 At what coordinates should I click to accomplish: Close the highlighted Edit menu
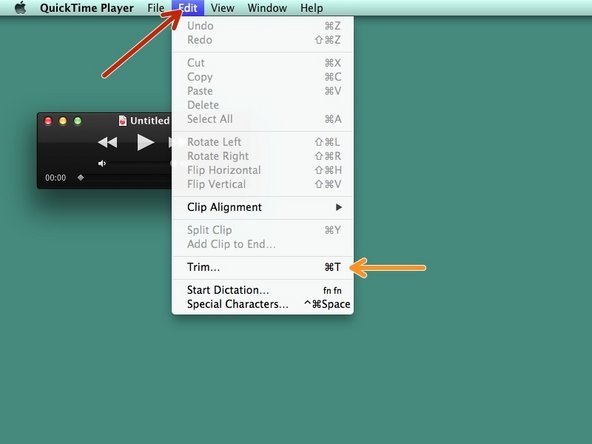click(188, 8)
